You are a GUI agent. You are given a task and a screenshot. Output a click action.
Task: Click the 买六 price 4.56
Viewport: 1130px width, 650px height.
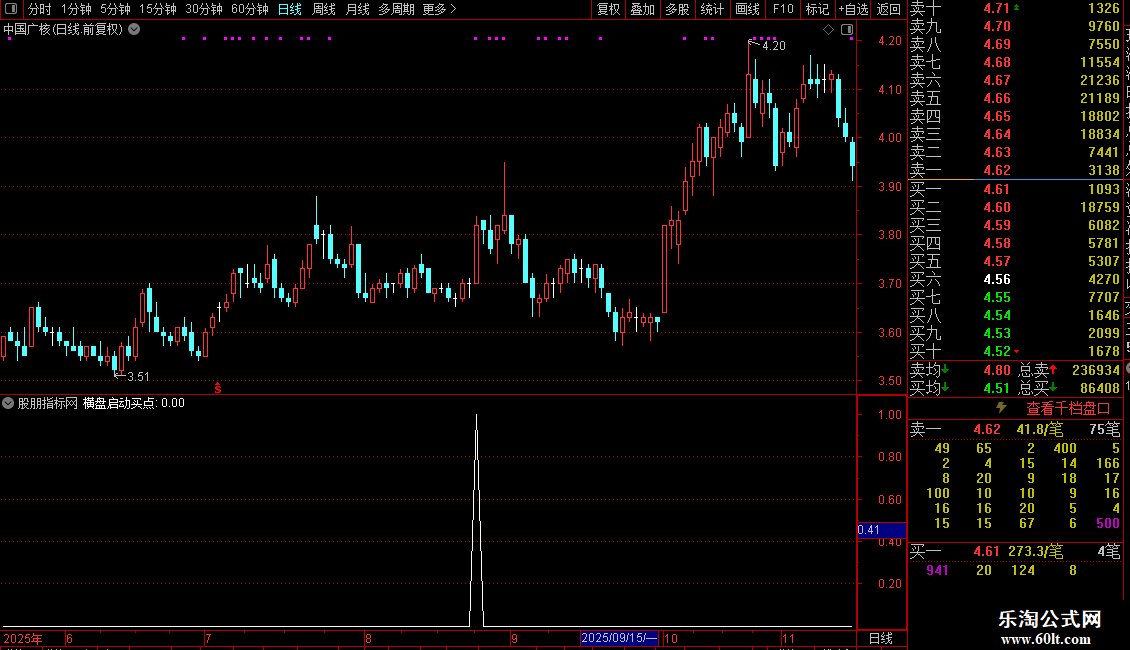tap(997, 279)
